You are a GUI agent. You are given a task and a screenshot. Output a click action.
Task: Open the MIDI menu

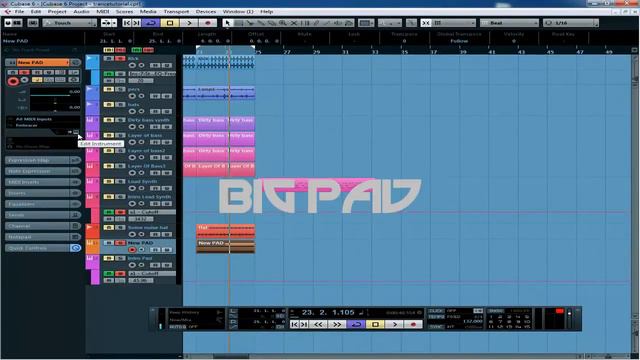point(103,11)
